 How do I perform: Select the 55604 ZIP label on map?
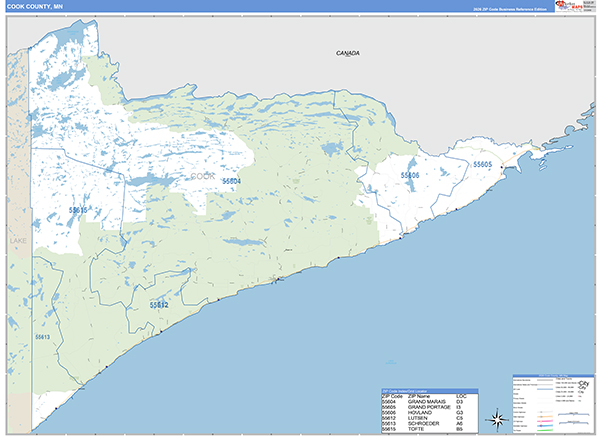click(x=230, y=181)
